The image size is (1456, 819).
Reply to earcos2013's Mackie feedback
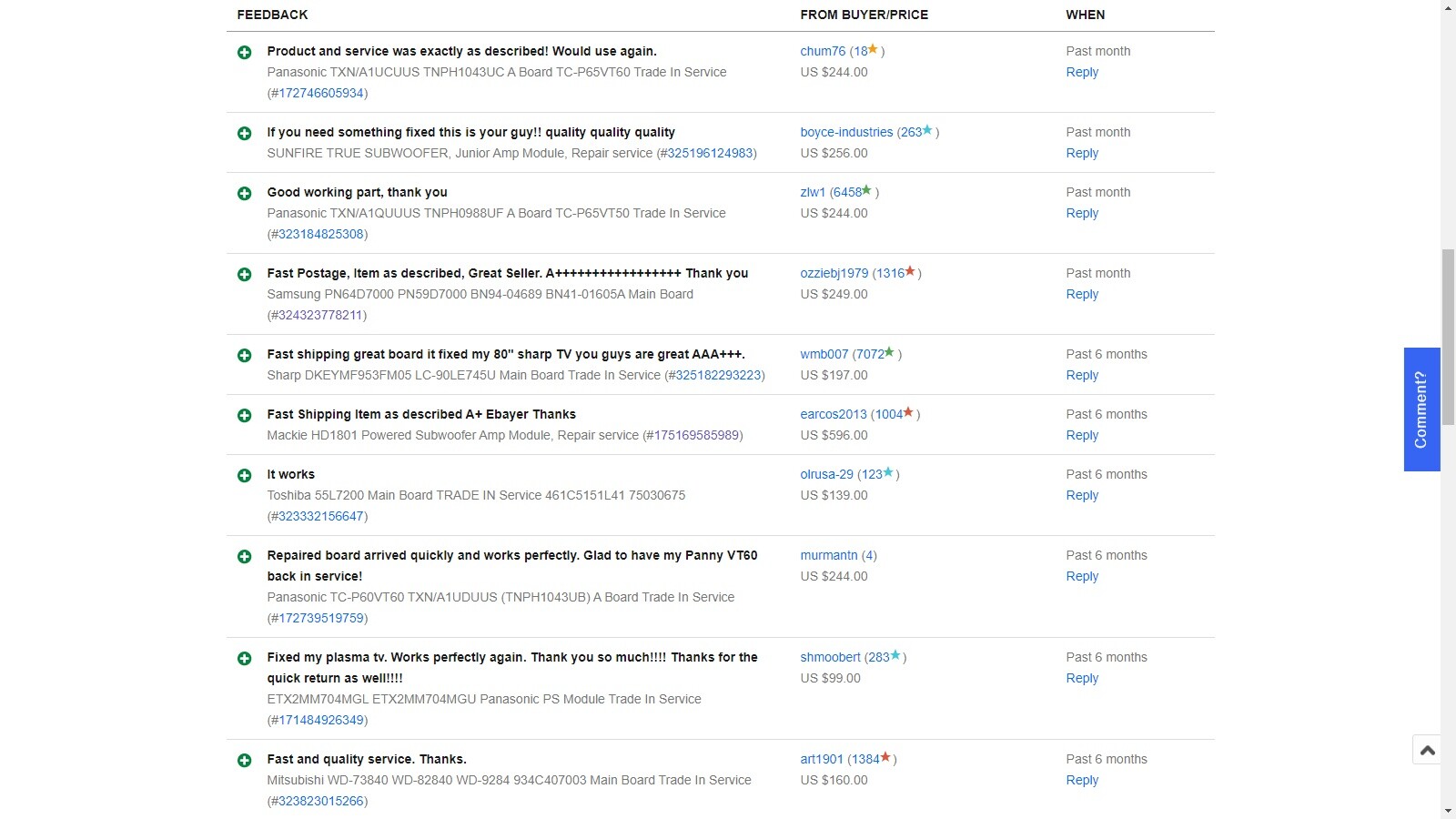pos(1082,436)
